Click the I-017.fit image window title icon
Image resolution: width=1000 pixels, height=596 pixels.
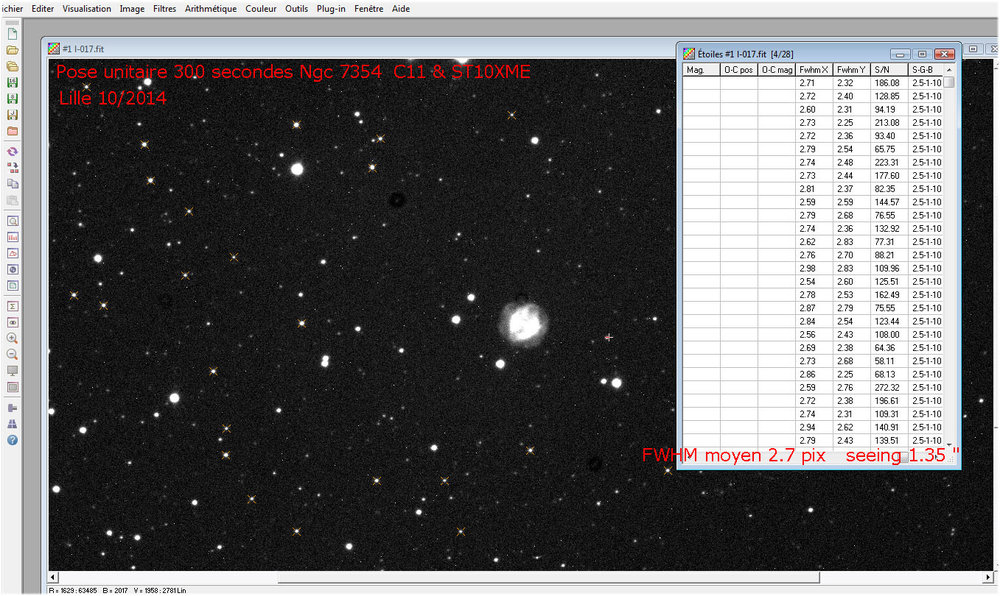click(x=54, y=48)
